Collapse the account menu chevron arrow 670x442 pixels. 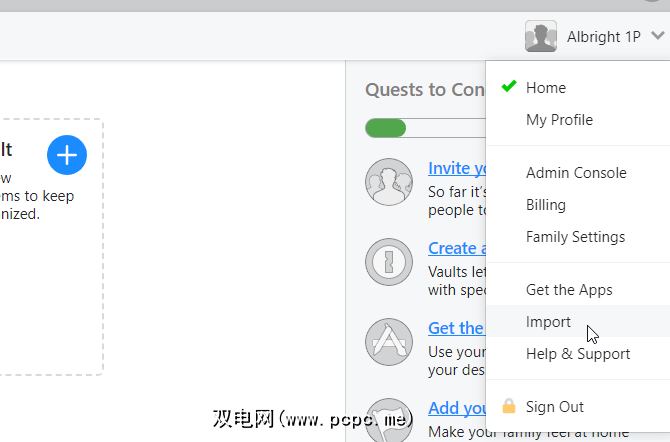656,37
